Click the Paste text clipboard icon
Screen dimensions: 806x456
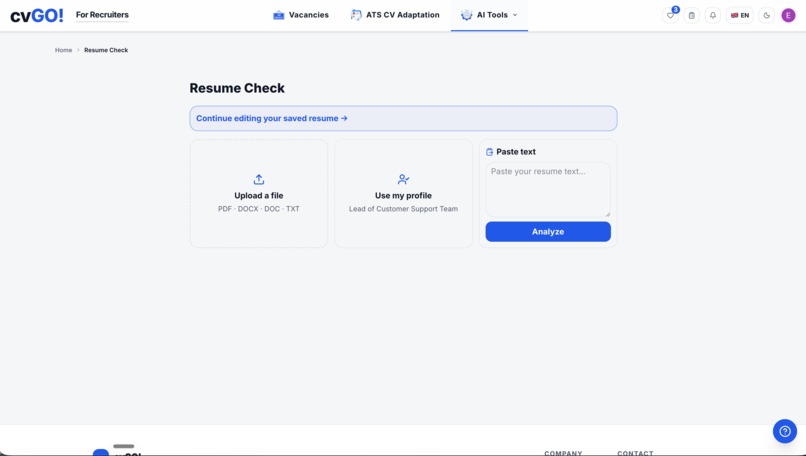(x=489, y=152)
